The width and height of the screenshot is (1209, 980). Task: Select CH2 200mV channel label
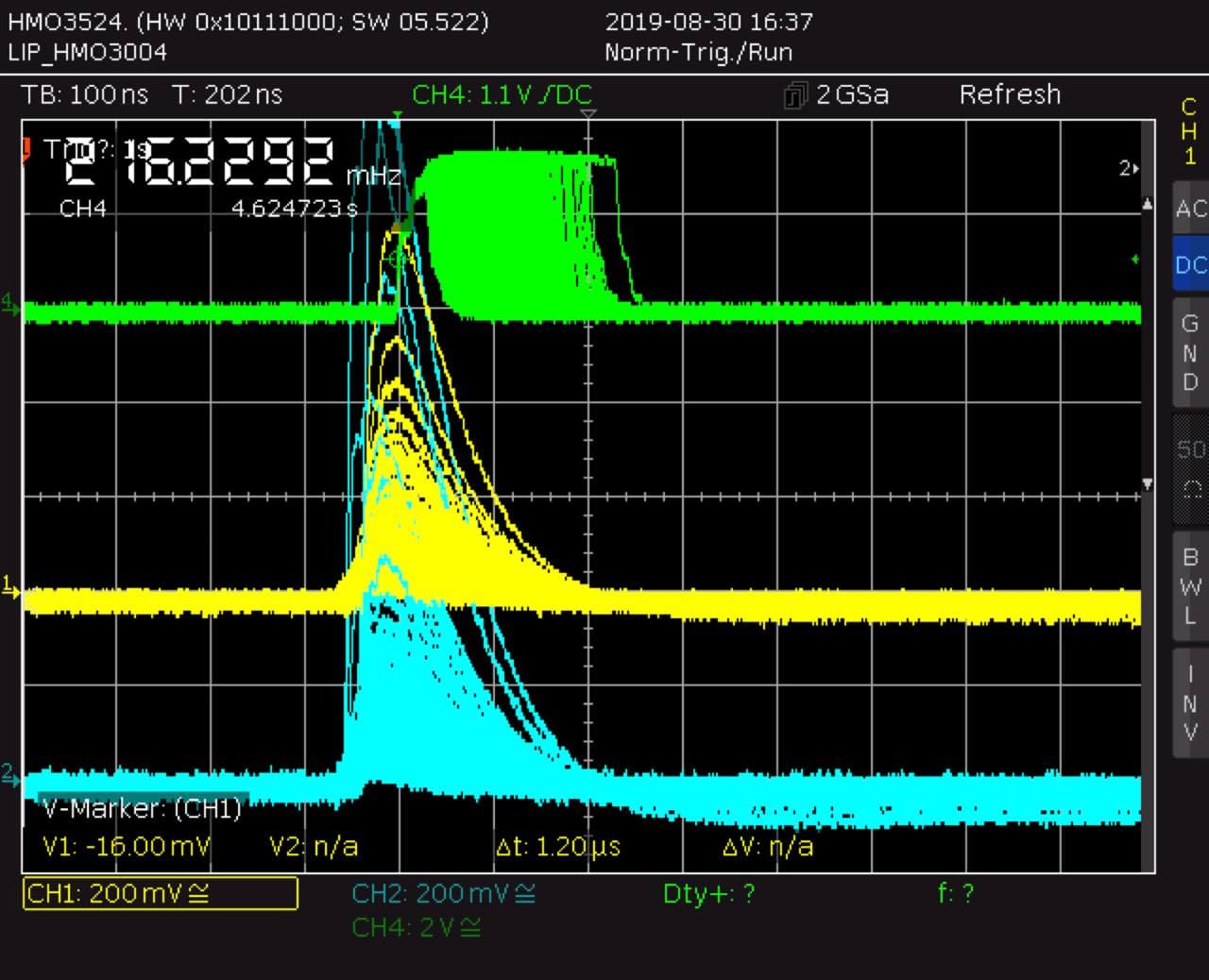click(443, 893)
